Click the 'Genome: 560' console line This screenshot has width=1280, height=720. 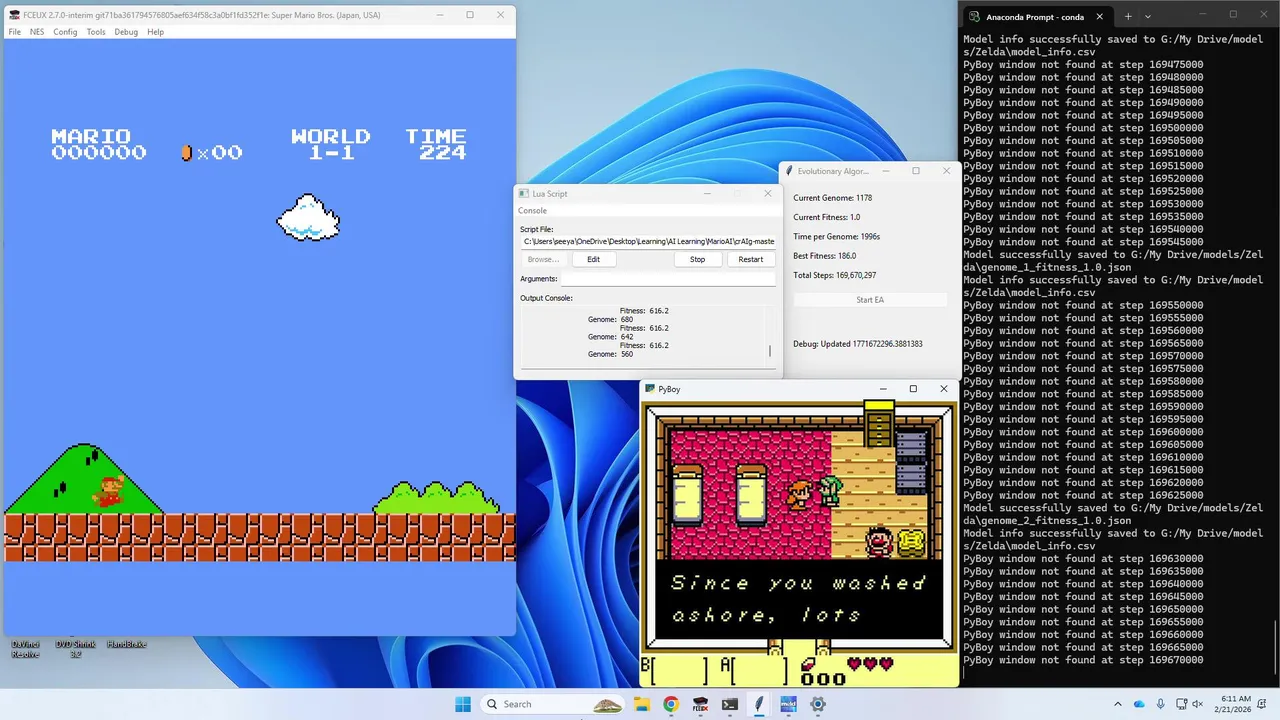611,354
